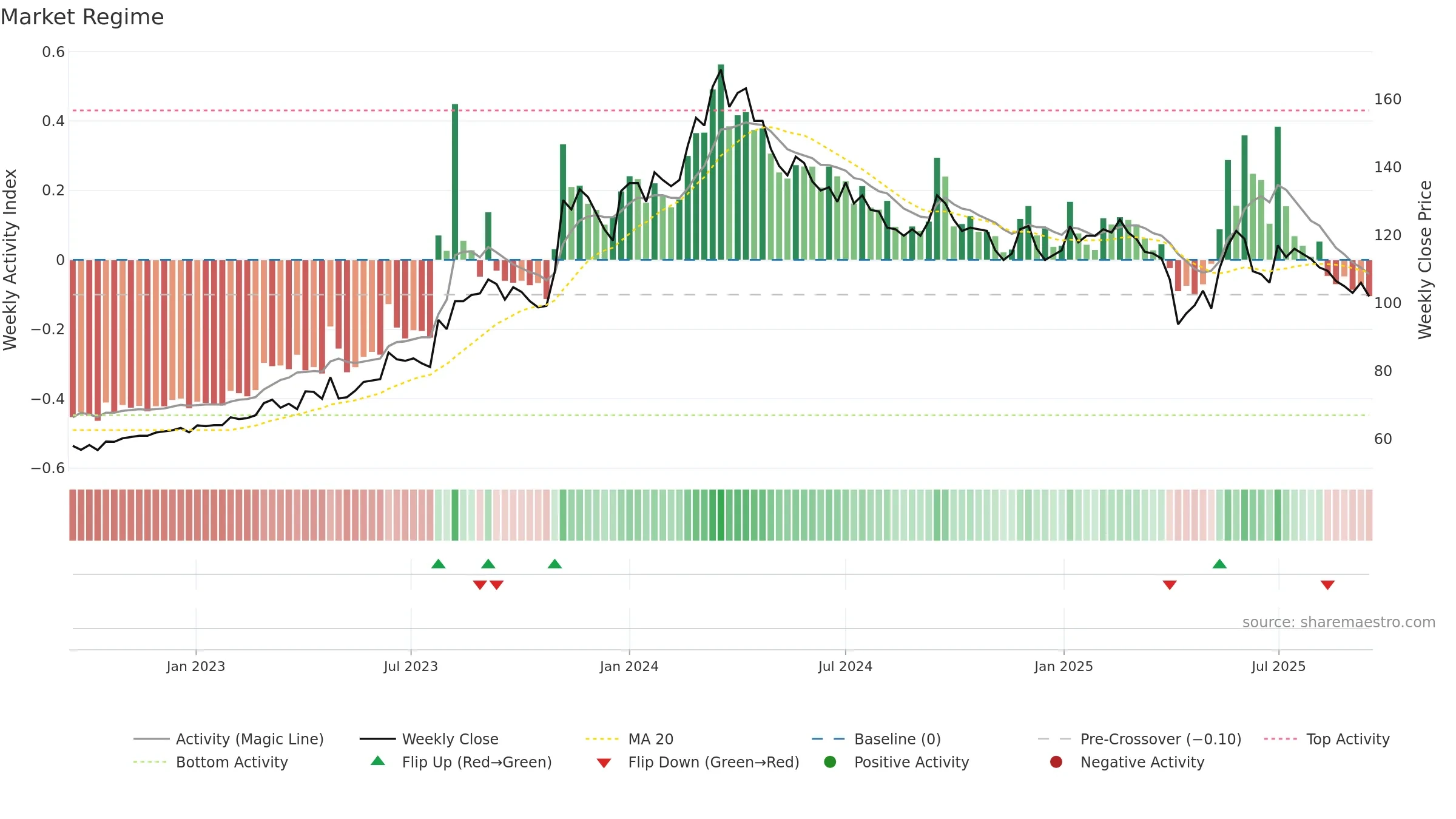1456x819 pixels.
Task: Toggle the Activity (Magic Line) legend entry
Action: (x=229, y=739)
